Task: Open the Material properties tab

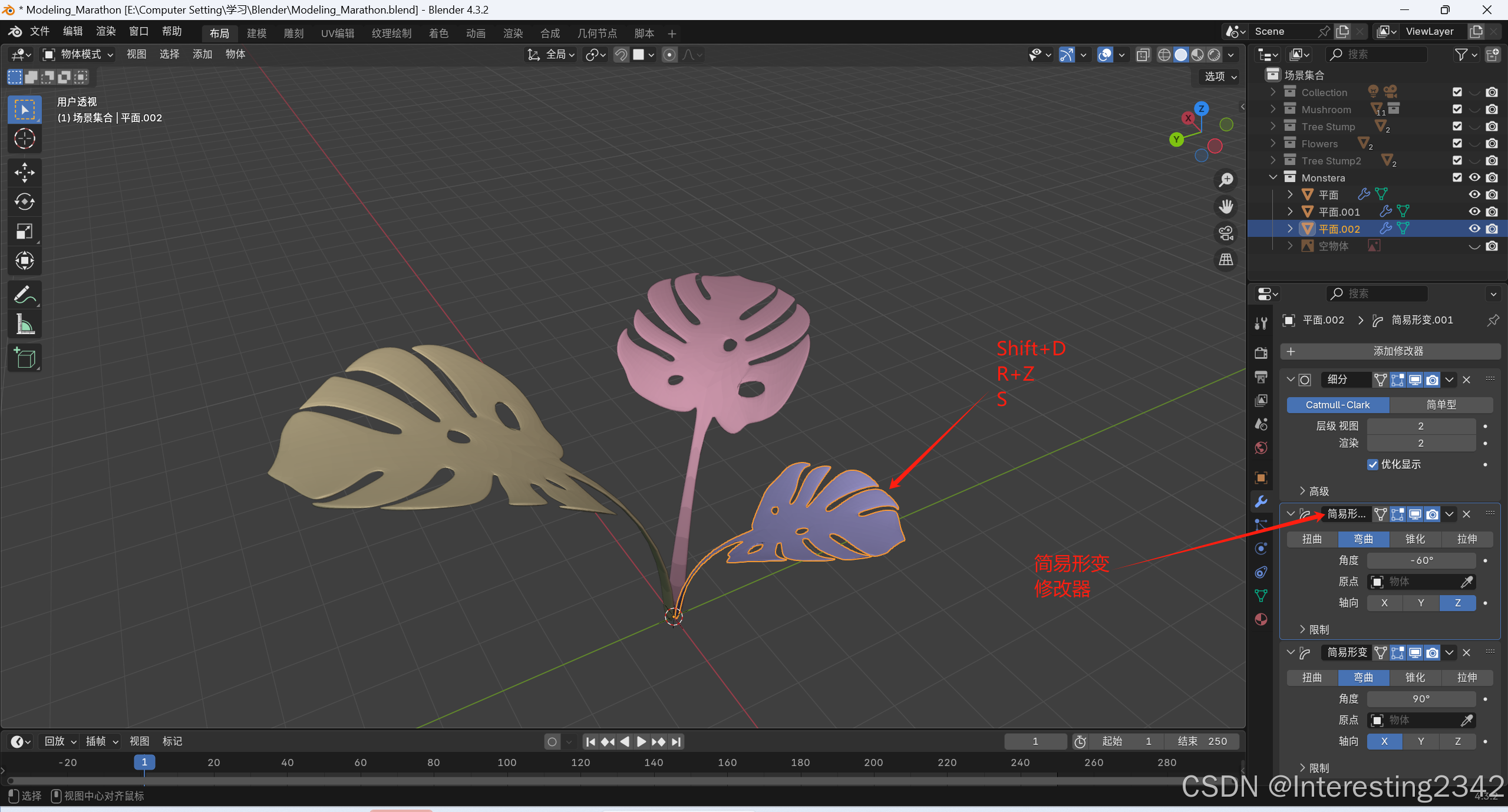Action: 1261,619
